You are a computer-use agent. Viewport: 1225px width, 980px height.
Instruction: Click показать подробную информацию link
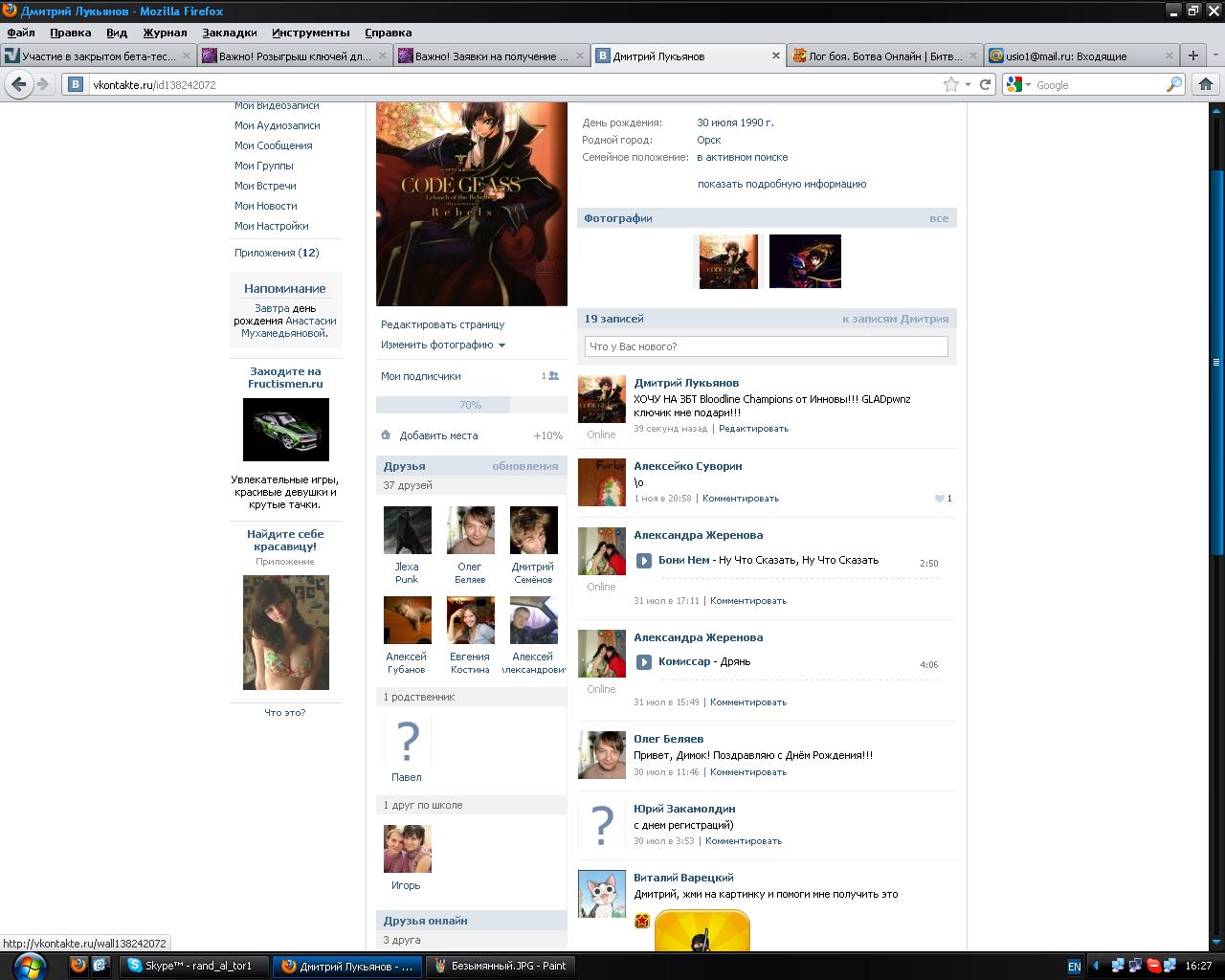[x=781, y=184]
